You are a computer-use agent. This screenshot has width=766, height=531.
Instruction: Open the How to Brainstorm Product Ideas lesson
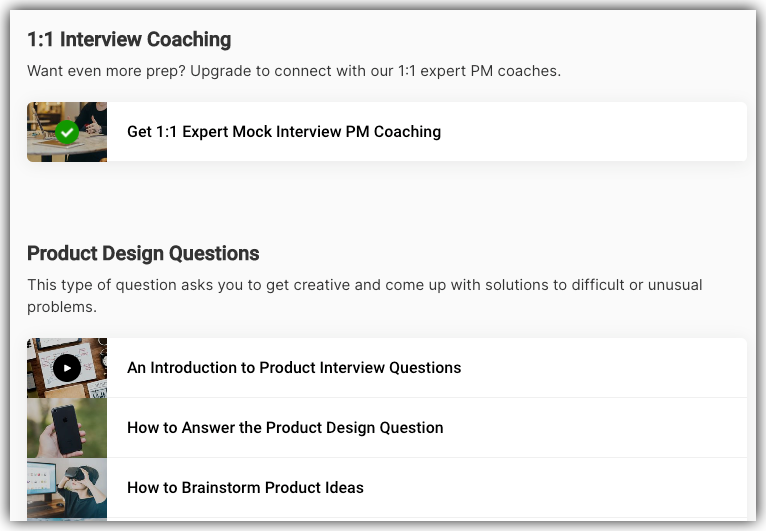pos(245,488)
